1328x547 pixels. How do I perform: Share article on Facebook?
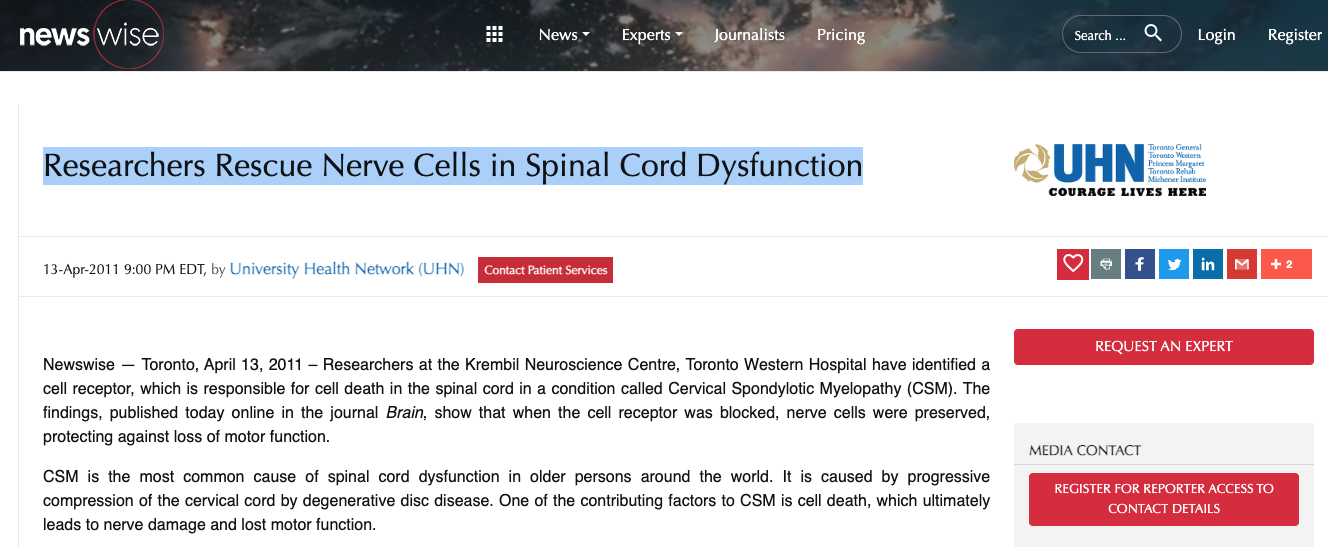(1140, 264)
